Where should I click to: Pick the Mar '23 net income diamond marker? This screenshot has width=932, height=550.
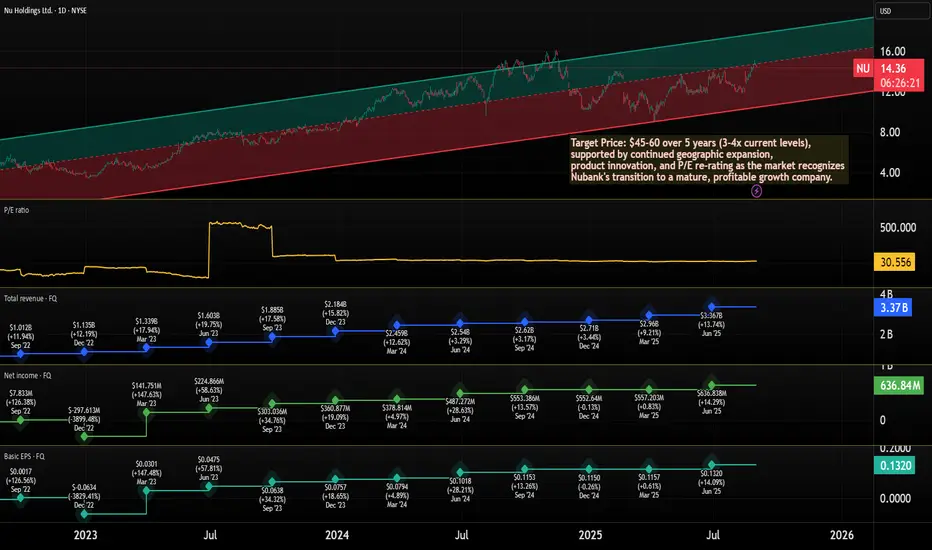(146, 412)
